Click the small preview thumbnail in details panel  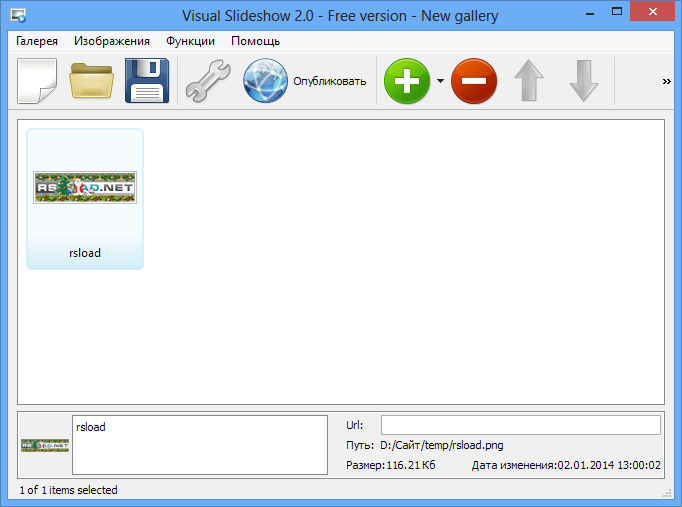45,445
